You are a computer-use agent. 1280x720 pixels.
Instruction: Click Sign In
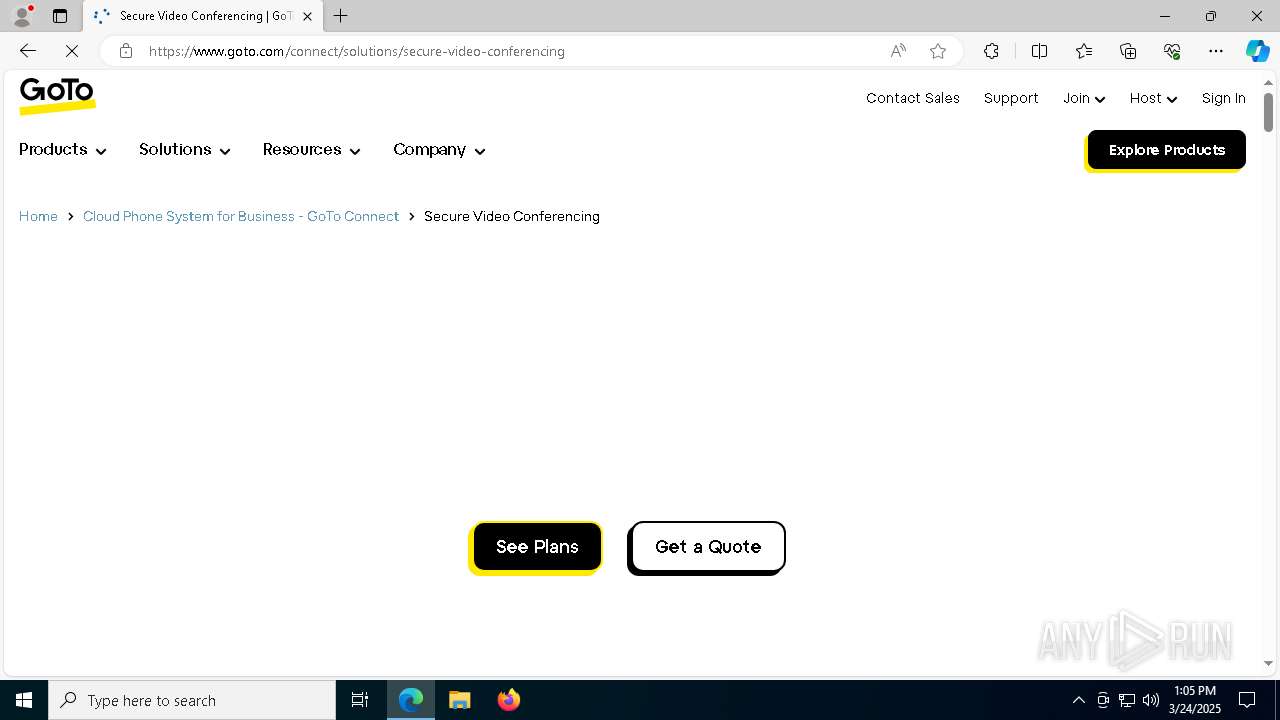coord(1224,98)
